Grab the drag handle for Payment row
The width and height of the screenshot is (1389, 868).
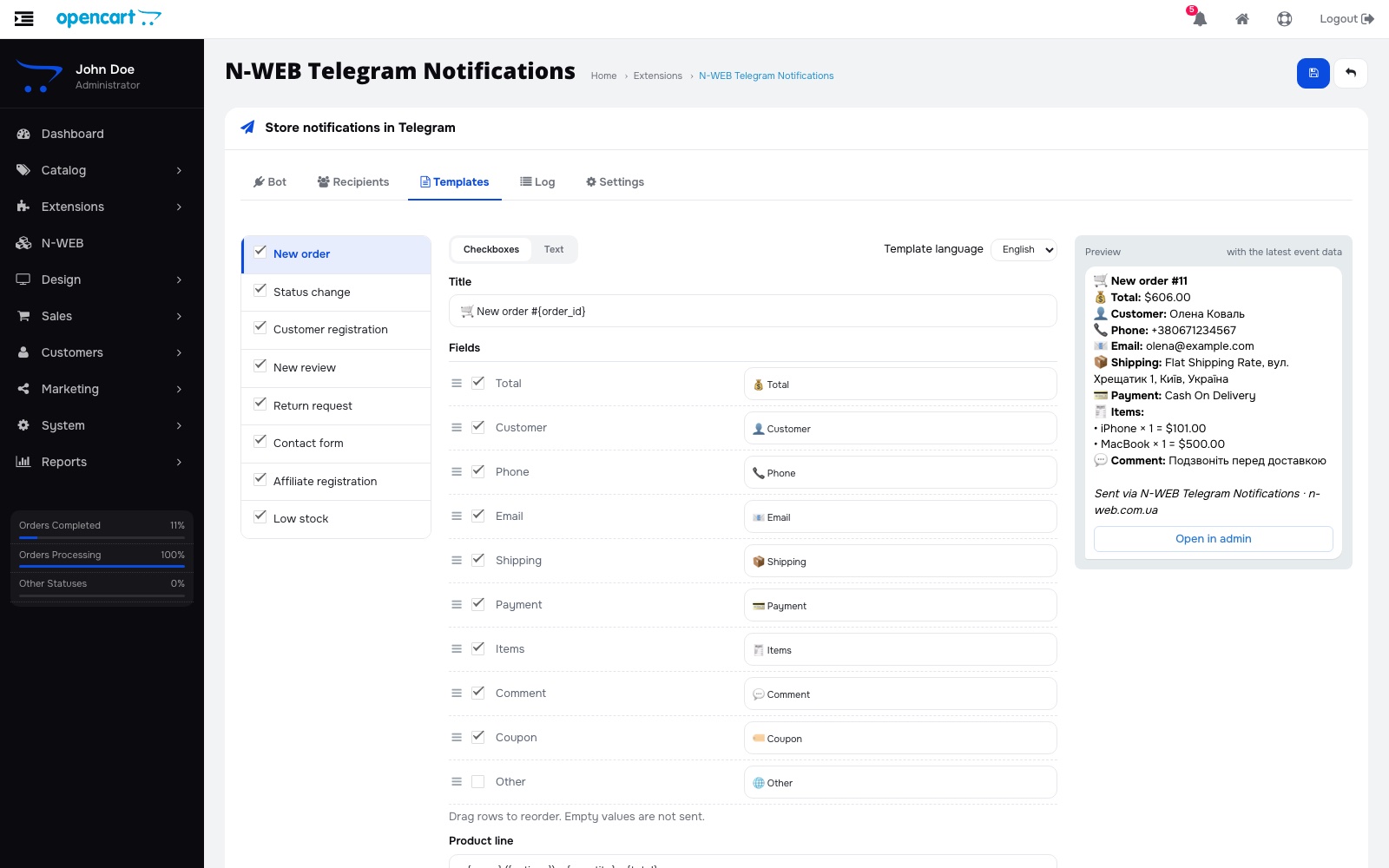tap(457, 604)
